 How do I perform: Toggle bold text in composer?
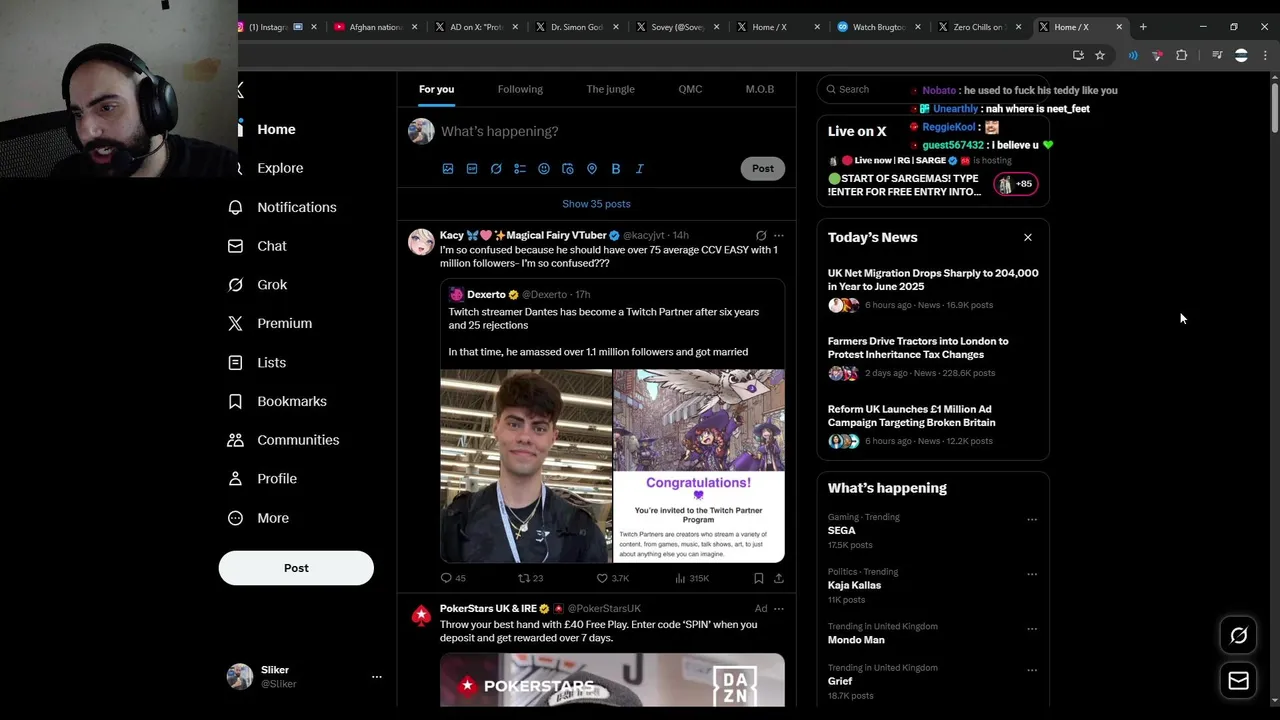(x=616, y=169)
